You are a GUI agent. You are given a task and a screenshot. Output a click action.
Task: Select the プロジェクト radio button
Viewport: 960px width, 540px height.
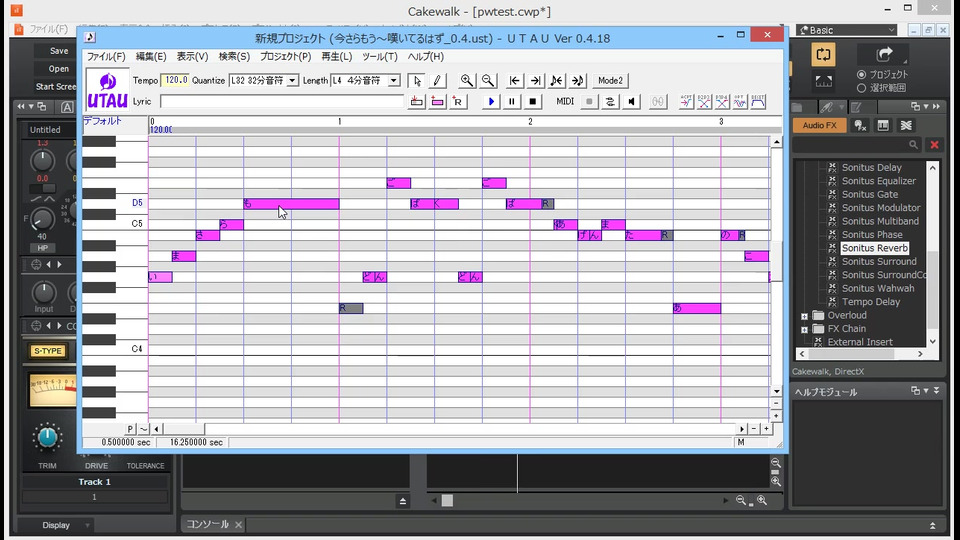861,74
